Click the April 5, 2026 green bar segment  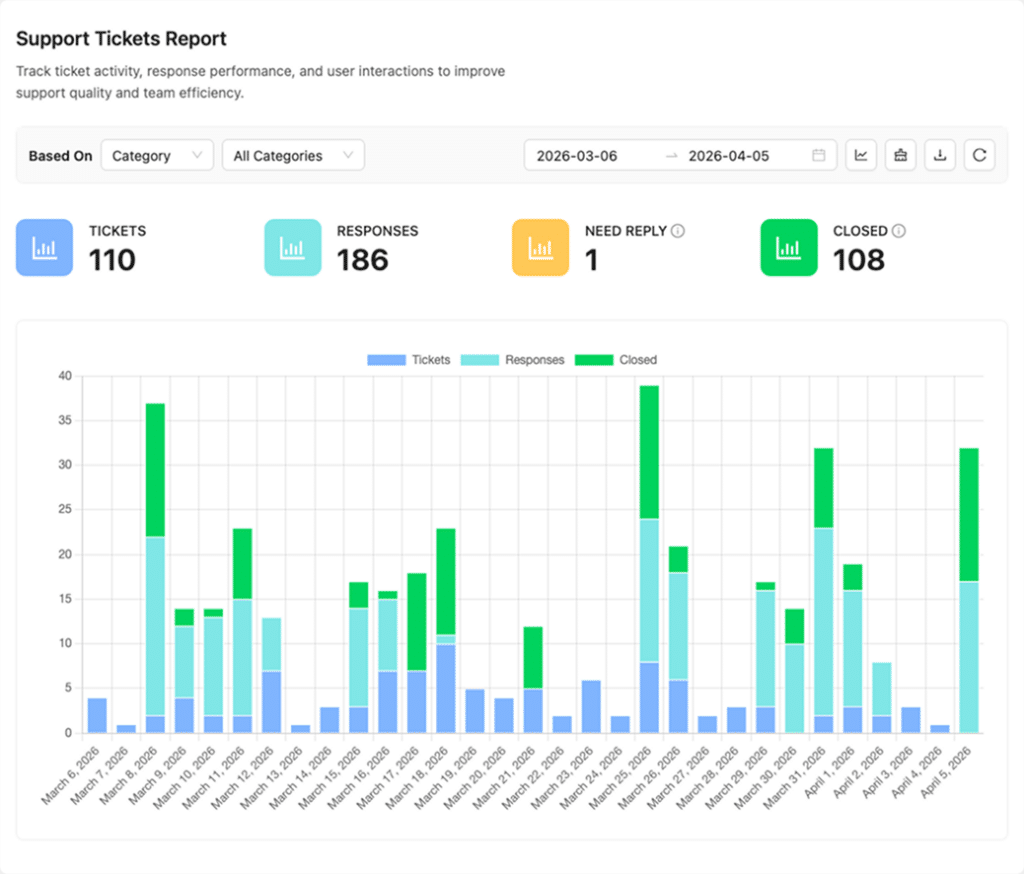(969, 514)
